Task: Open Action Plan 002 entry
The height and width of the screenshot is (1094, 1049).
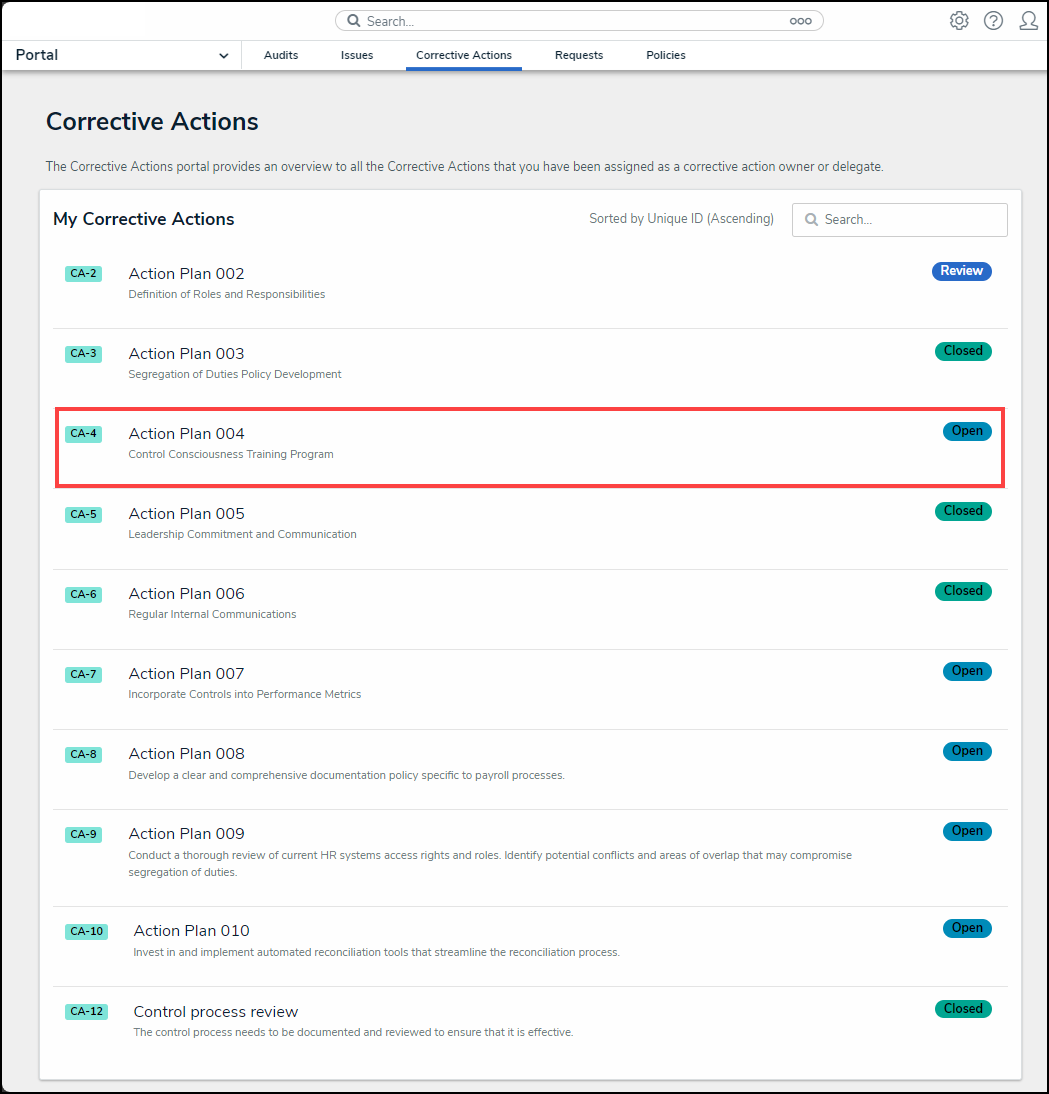Action: coord(187,274)
